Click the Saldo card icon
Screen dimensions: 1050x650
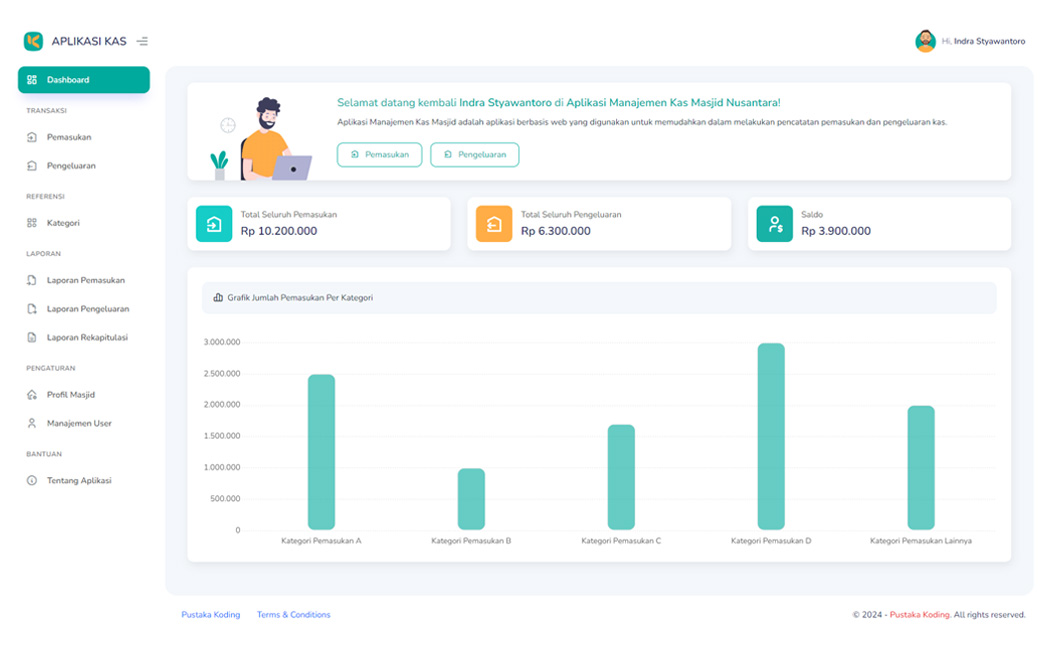pos(774,224)
